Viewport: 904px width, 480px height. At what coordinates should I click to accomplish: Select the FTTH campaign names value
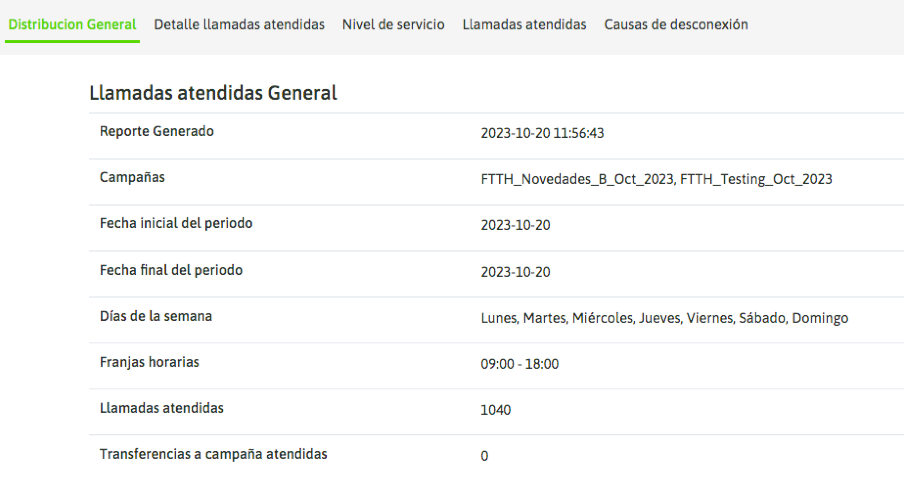pyautogui.click(x=656, y=179)
